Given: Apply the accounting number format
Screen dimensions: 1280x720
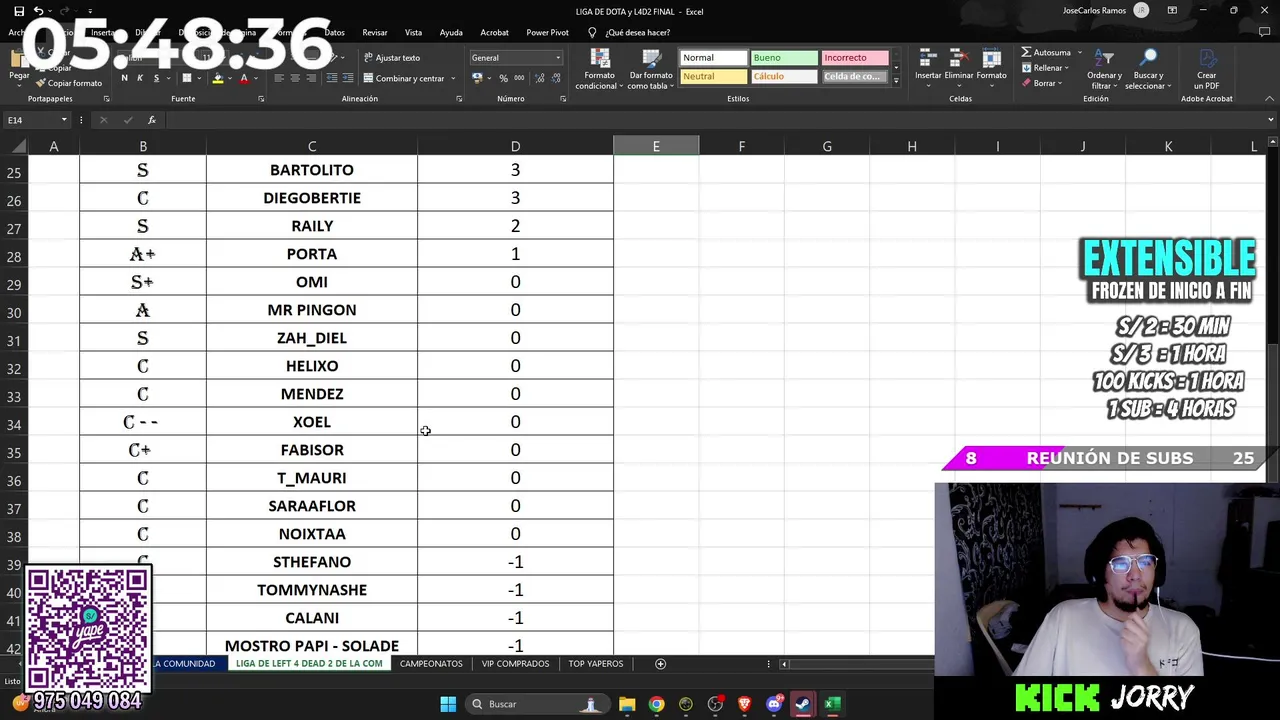Looking at the screenshot, I should coord(477,78).
